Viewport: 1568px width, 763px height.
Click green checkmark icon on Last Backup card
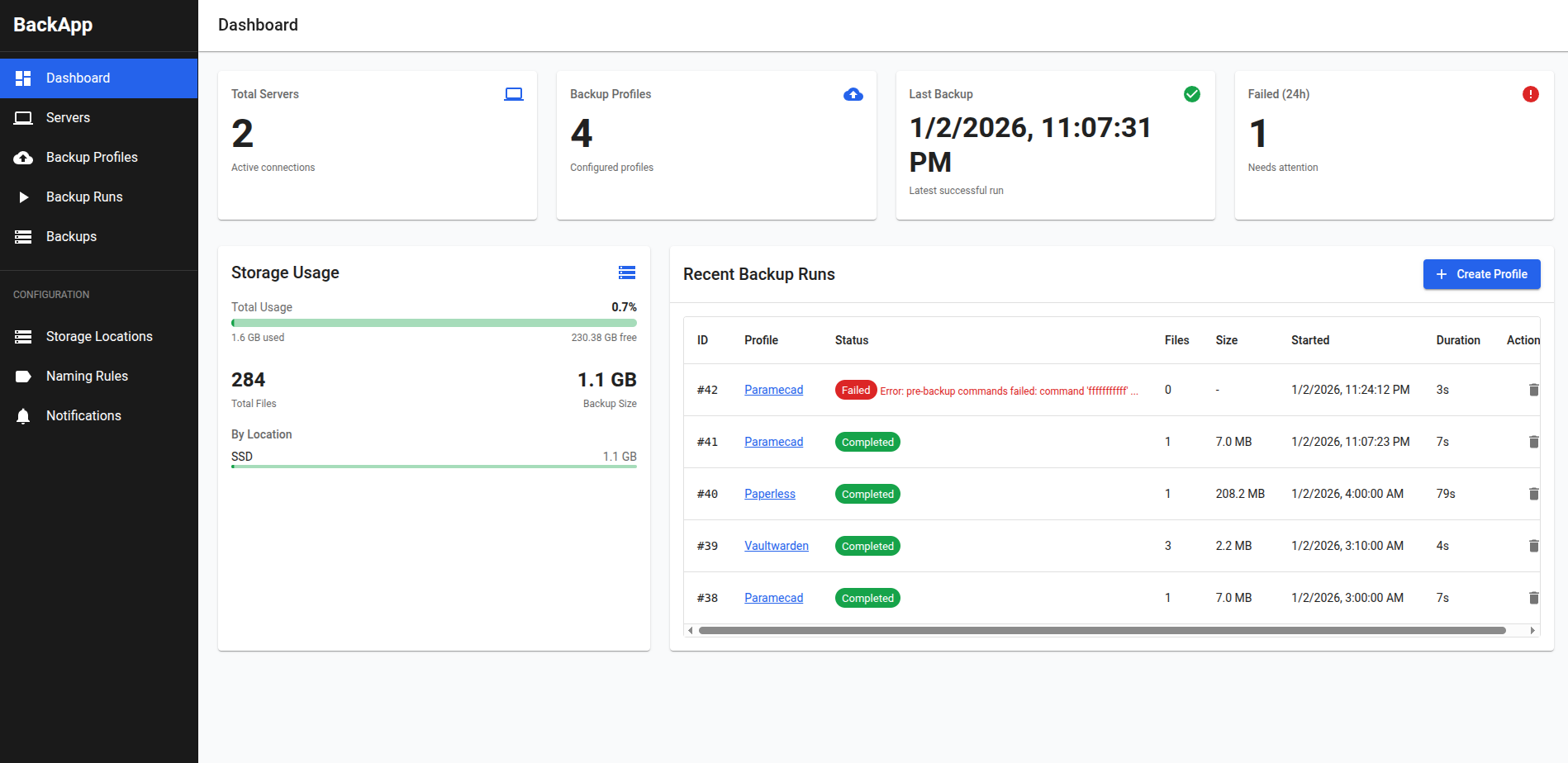tap(1192, 94)
